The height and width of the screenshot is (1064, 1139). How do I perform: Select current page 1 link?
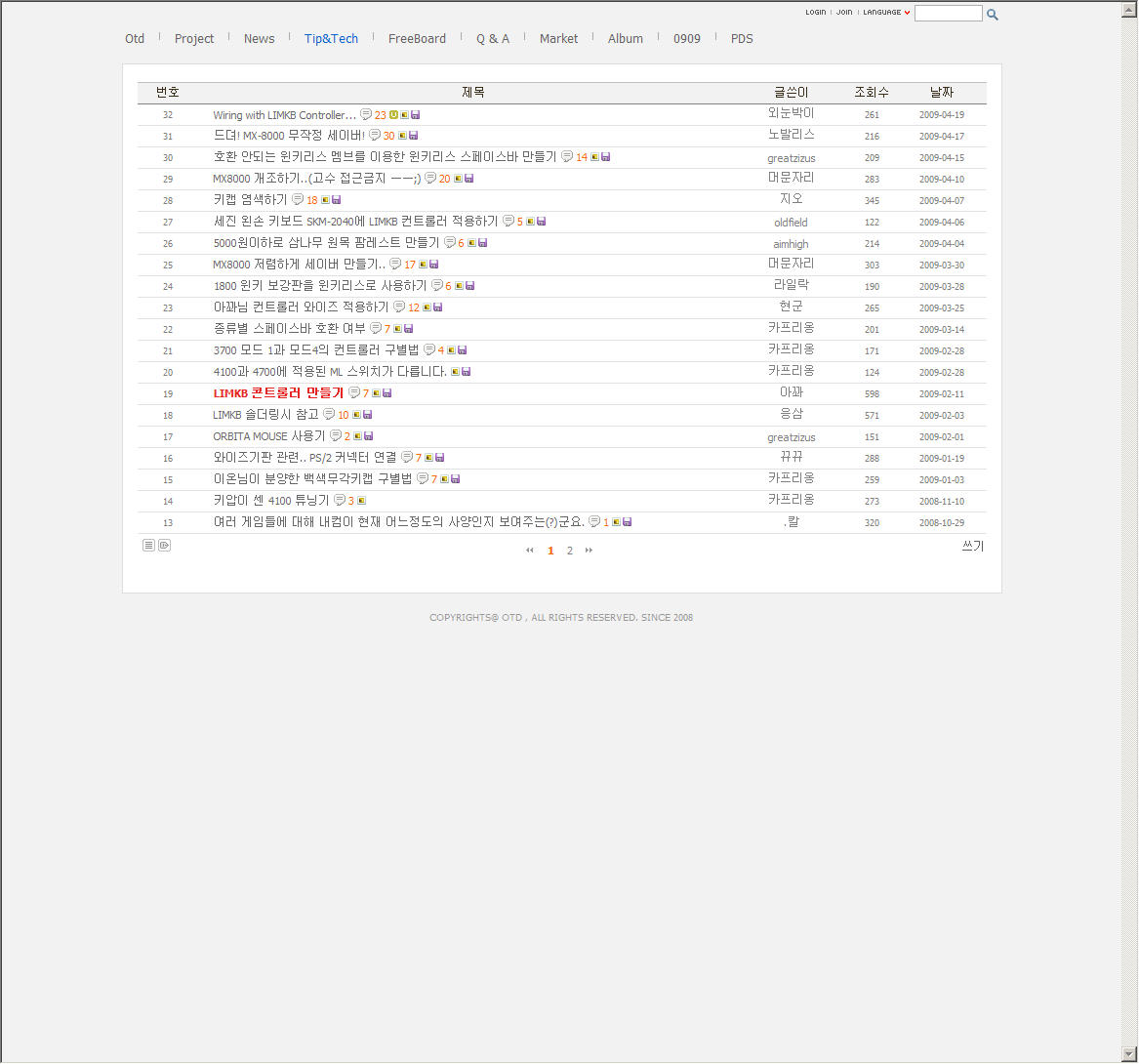coord(550,551)
